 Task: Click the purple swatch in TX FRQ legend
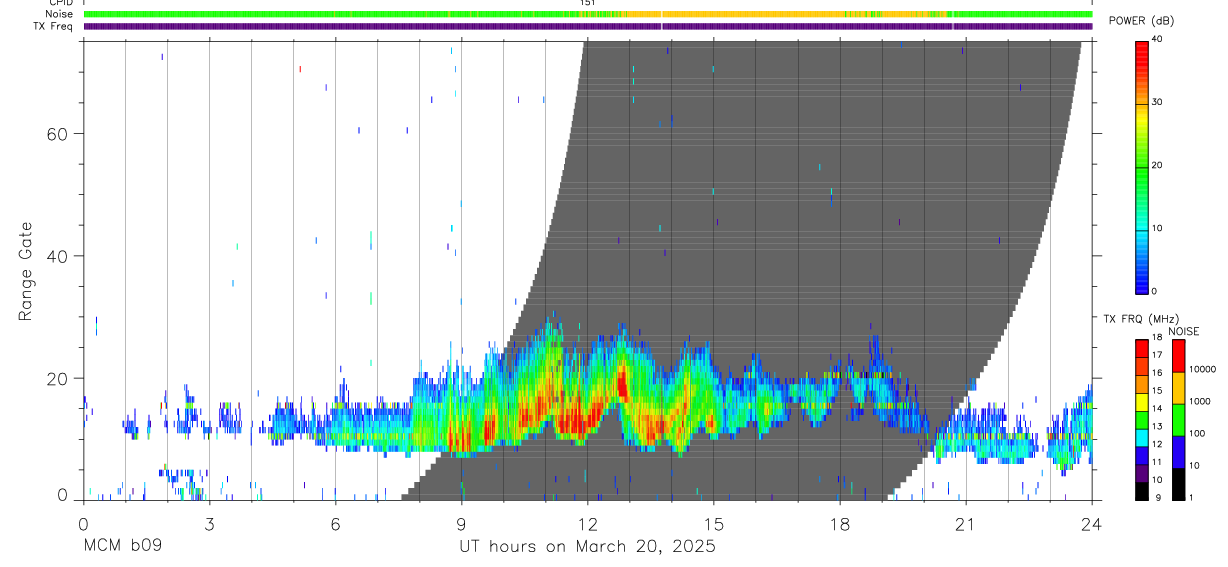tap(1141, 472)
